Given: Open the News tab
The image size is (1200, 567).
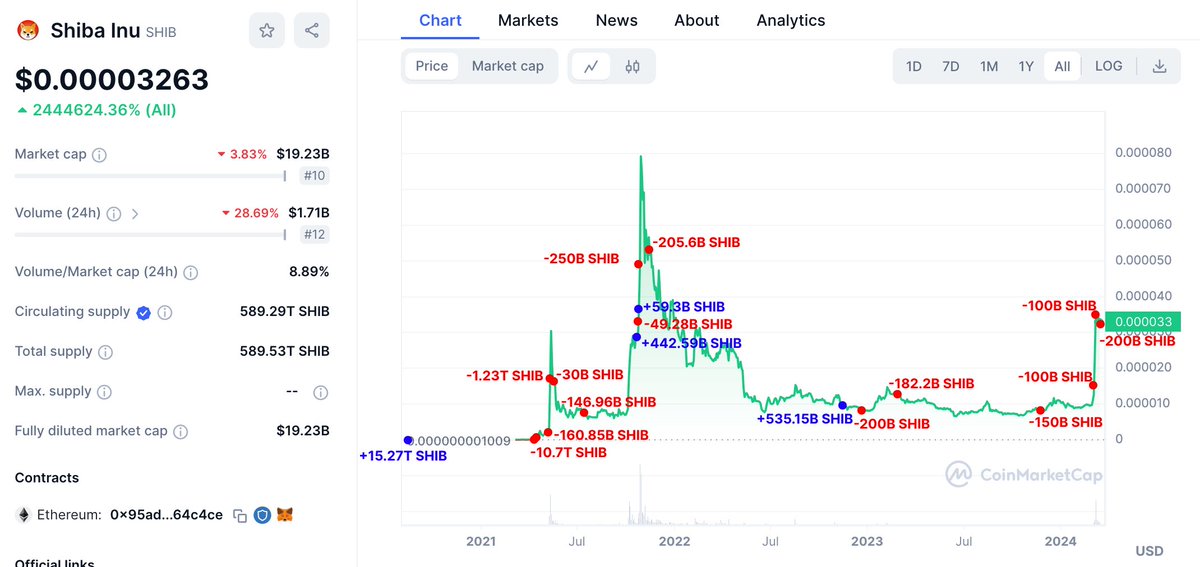Looking at the screenshot, I should 616,20.
